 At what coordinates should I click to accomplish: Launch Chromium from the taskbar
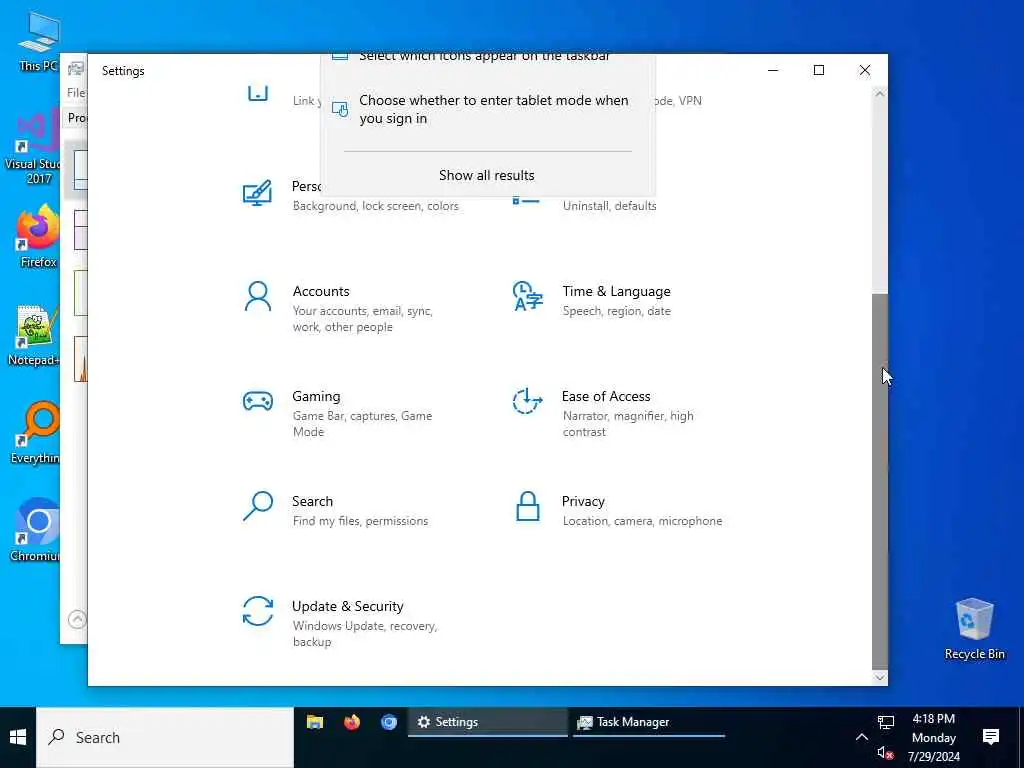[x=389, y=722]
